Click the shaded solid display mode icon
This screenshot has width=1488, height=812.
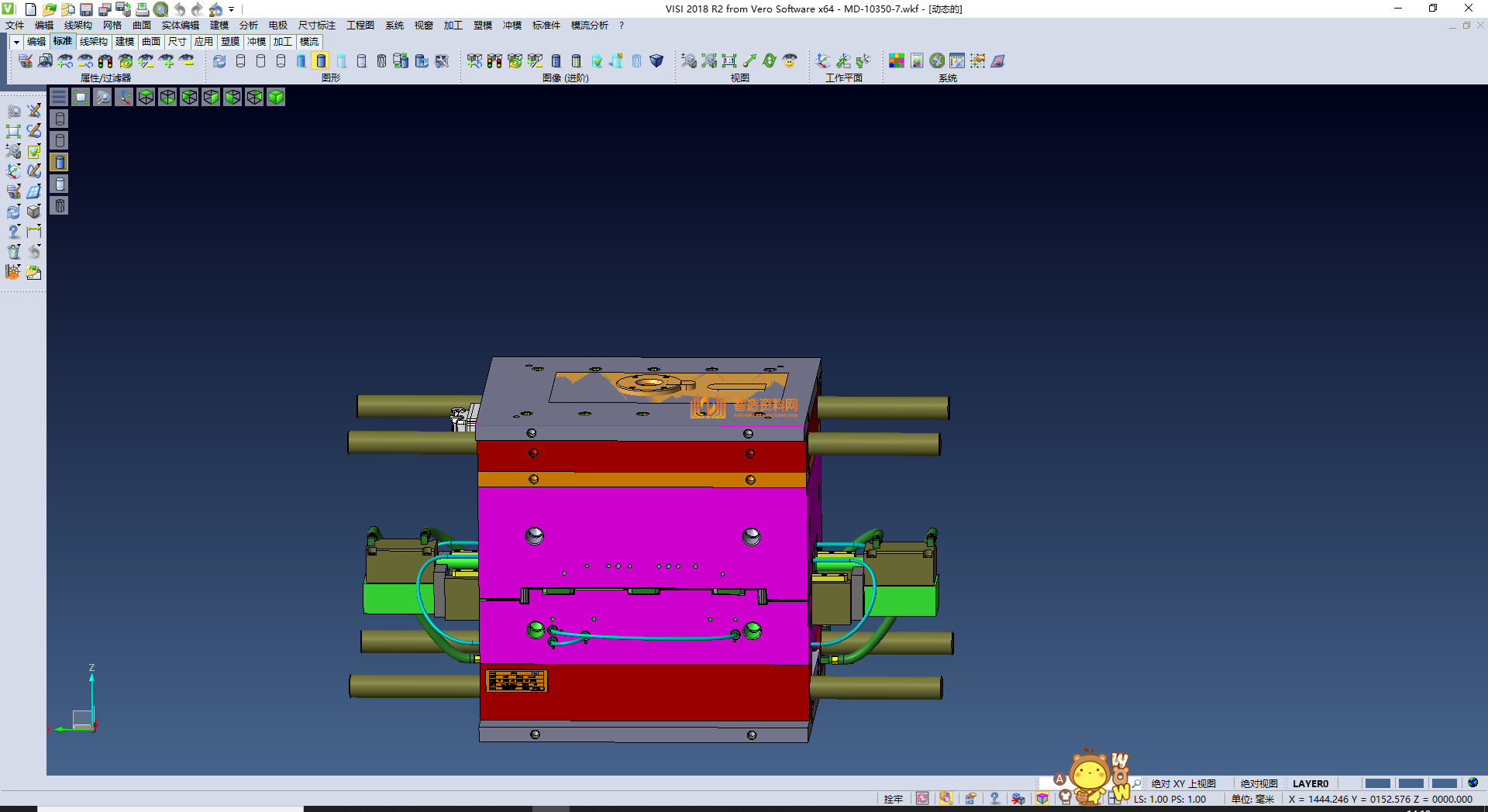click(x=322, y=61)
